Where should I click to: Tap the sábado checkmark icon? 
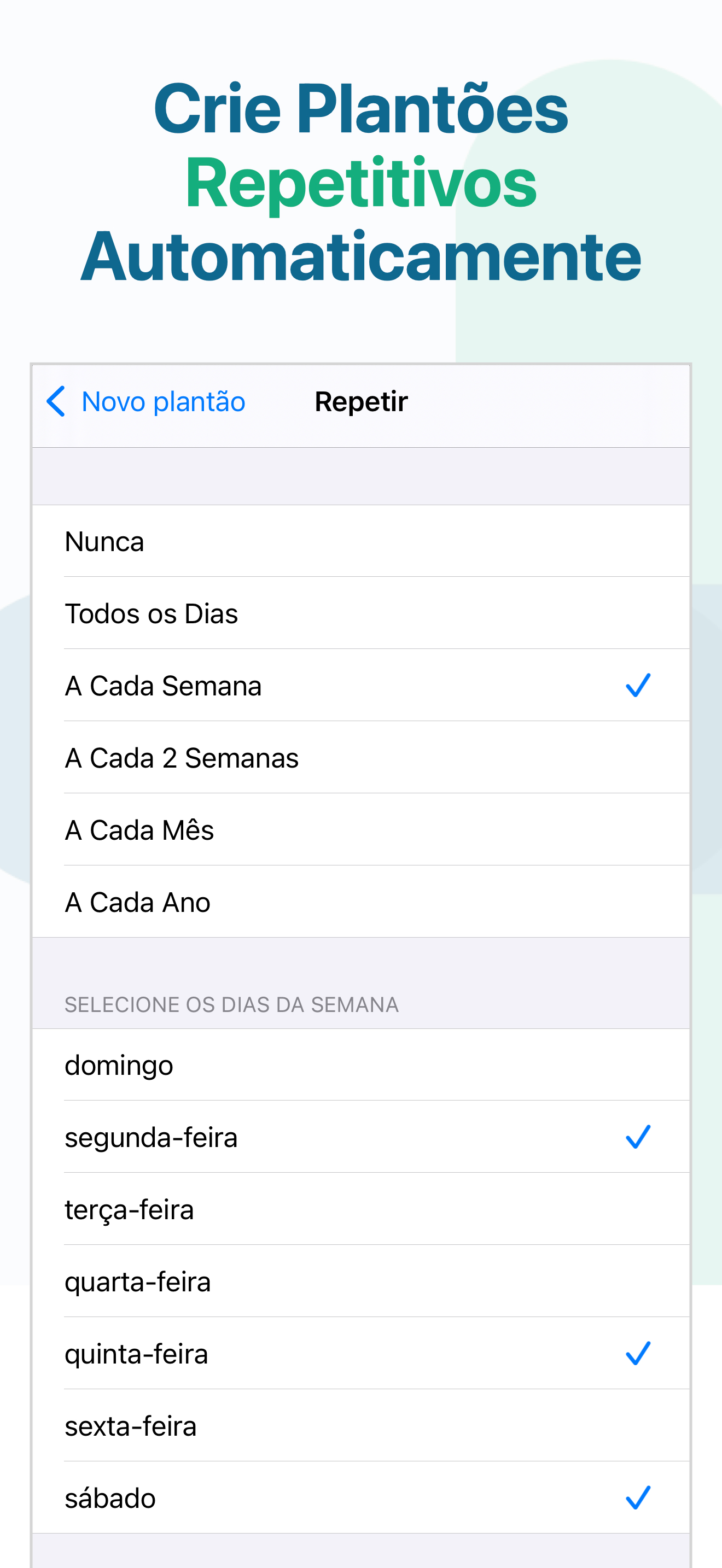638,1498
